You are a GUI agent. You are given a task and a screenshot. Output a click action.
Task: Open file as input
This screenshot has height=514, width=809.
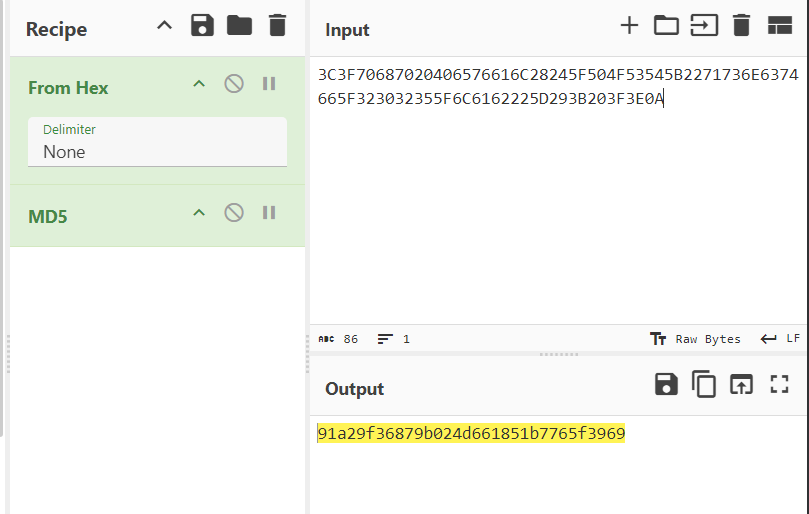click(704, 26)
